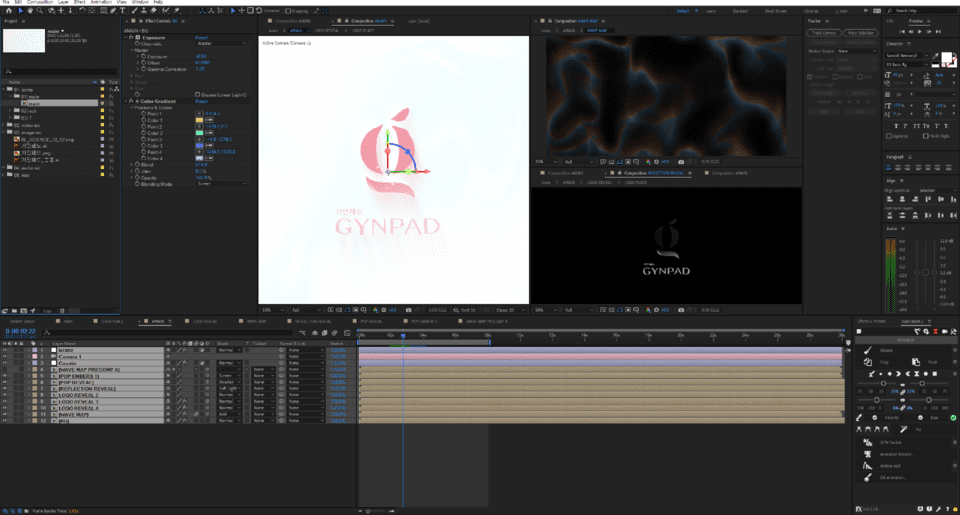Open the Color 1 swatch in 4-Color Gradient
960x515 pixels.
coord(199,120)
